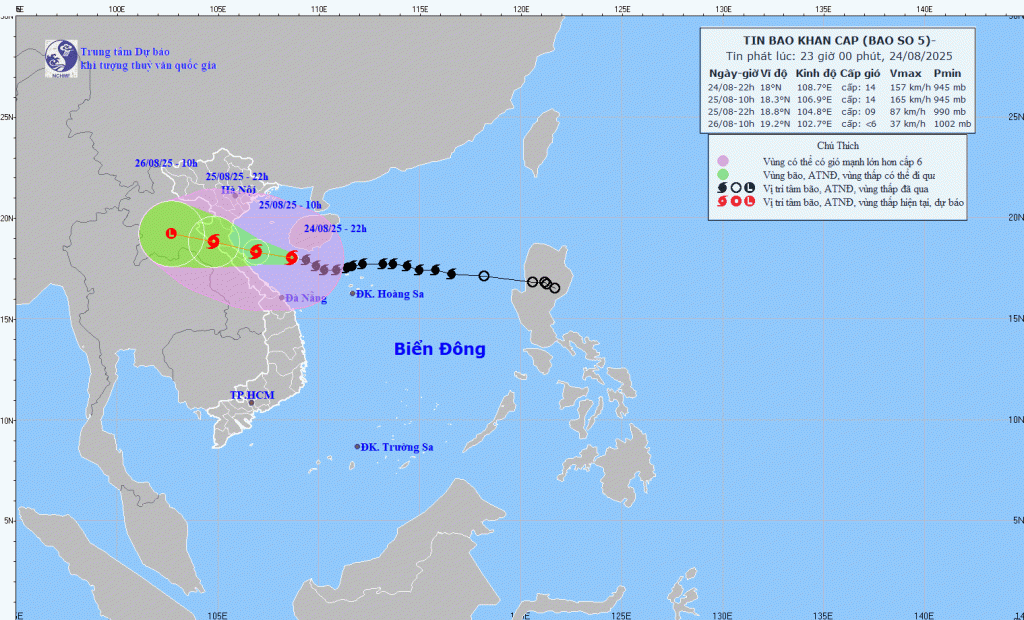1024x620 pixels.
Task: Click green storm-path legend swatch
Action: point(722,174)
